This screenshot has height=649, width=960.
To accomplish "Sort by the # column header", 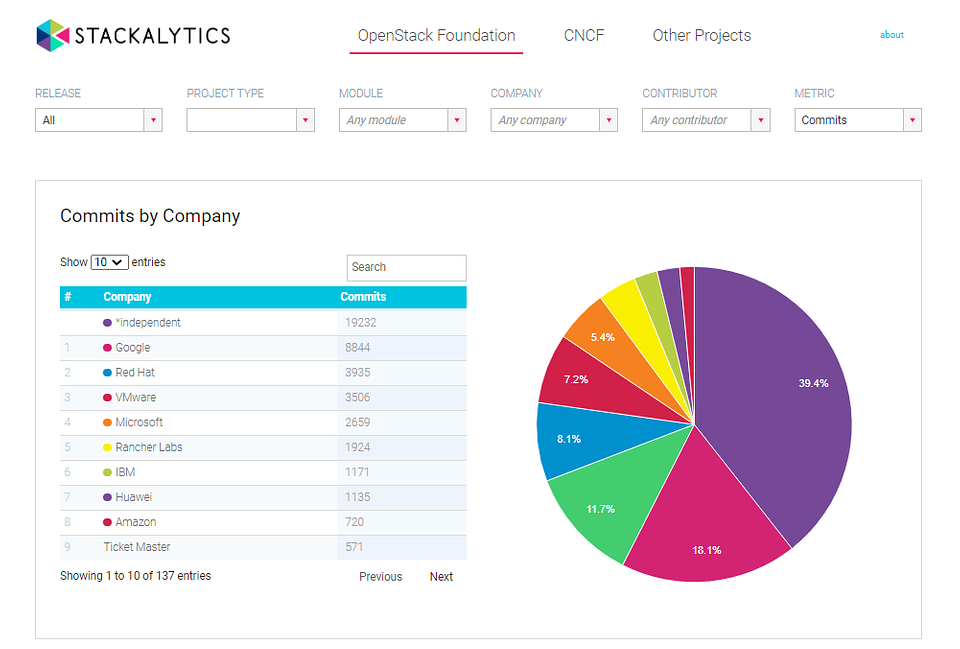I will click(68, 297).
